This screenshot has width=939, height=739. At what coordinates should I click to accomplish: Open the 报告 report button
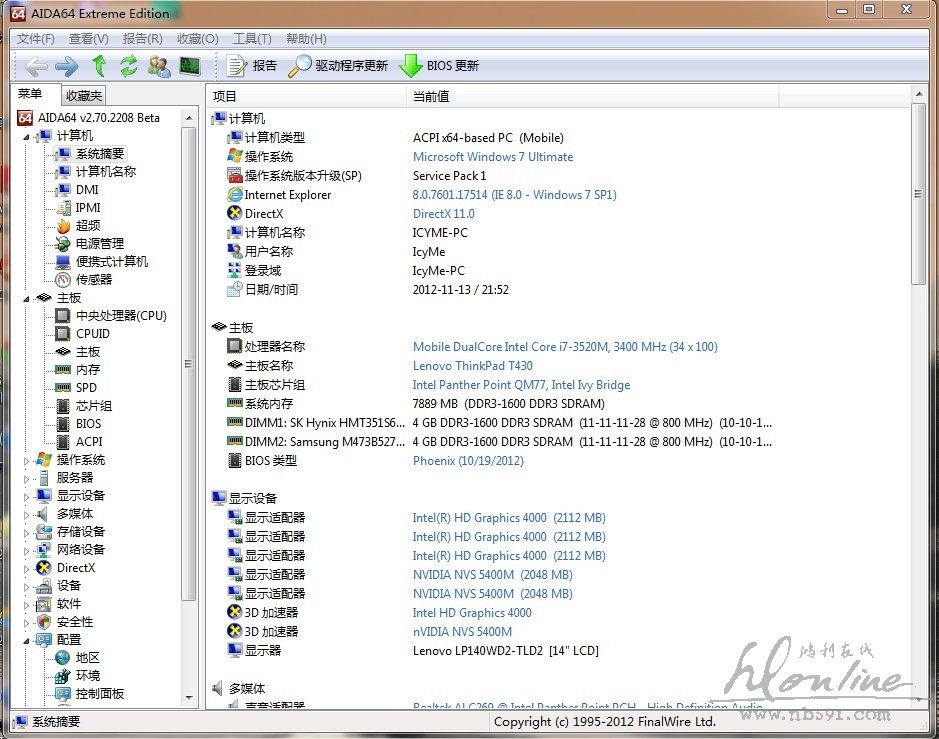pos(252,66)
